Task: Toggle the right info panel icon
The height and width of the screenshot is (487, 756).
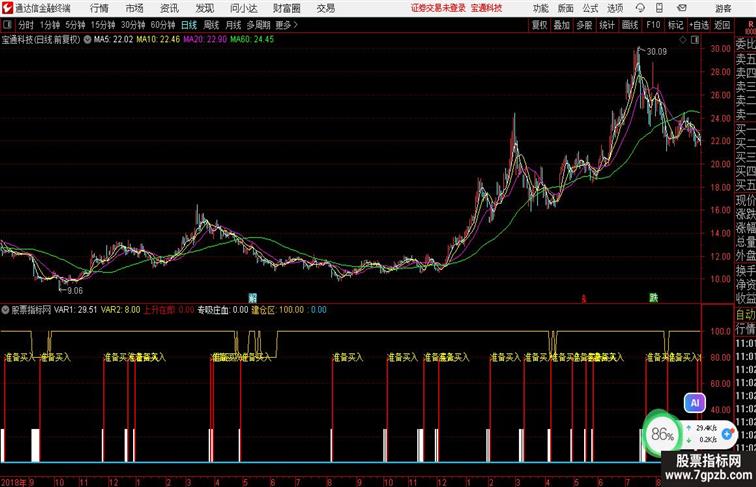Action: [x=695, y=40]
